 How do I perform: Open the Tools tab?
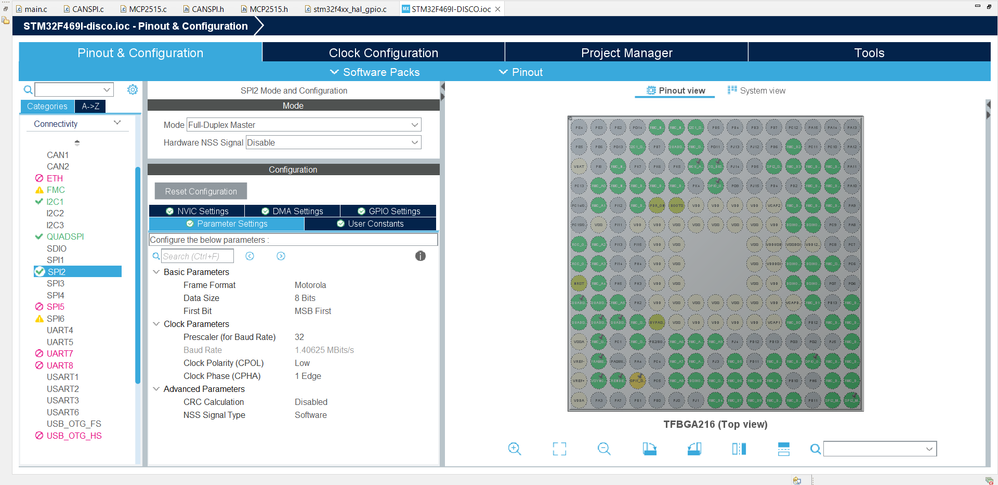coord(869,53)
